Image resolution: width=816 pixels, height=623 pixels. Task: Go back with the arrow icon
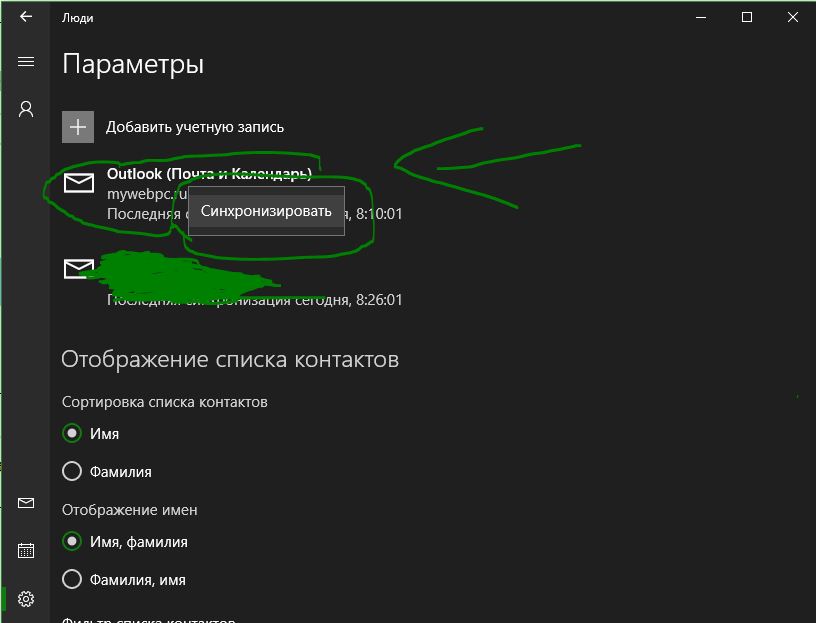coord(26,17)
